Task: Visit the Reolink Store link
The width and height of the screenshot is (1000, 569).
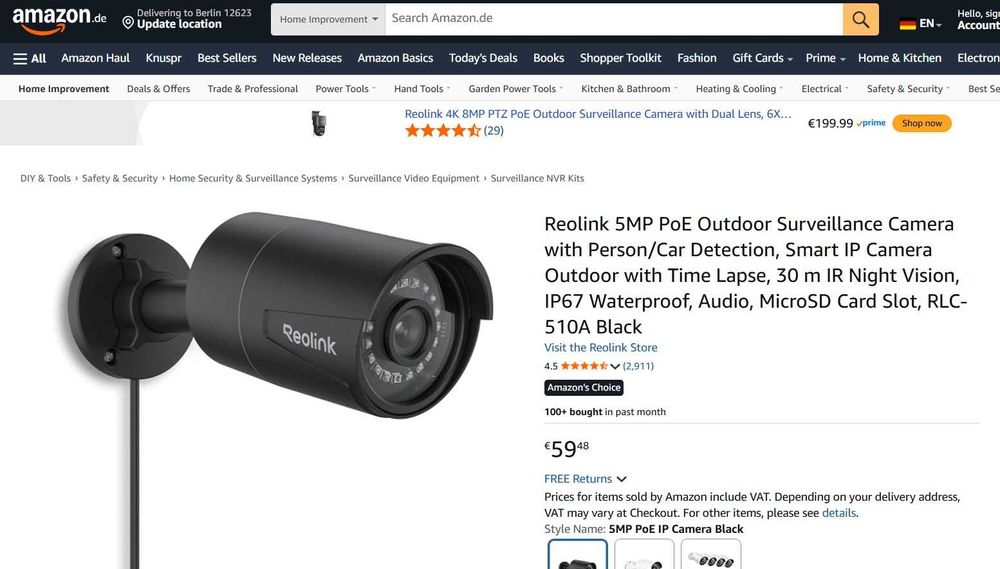Action: pos(600,348)
